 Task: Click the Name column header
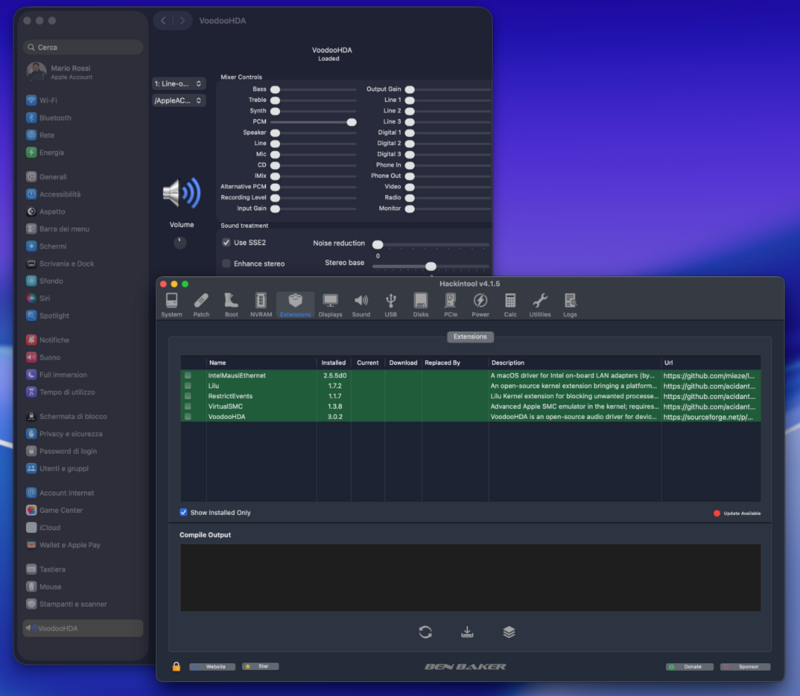tap(261, 363)
